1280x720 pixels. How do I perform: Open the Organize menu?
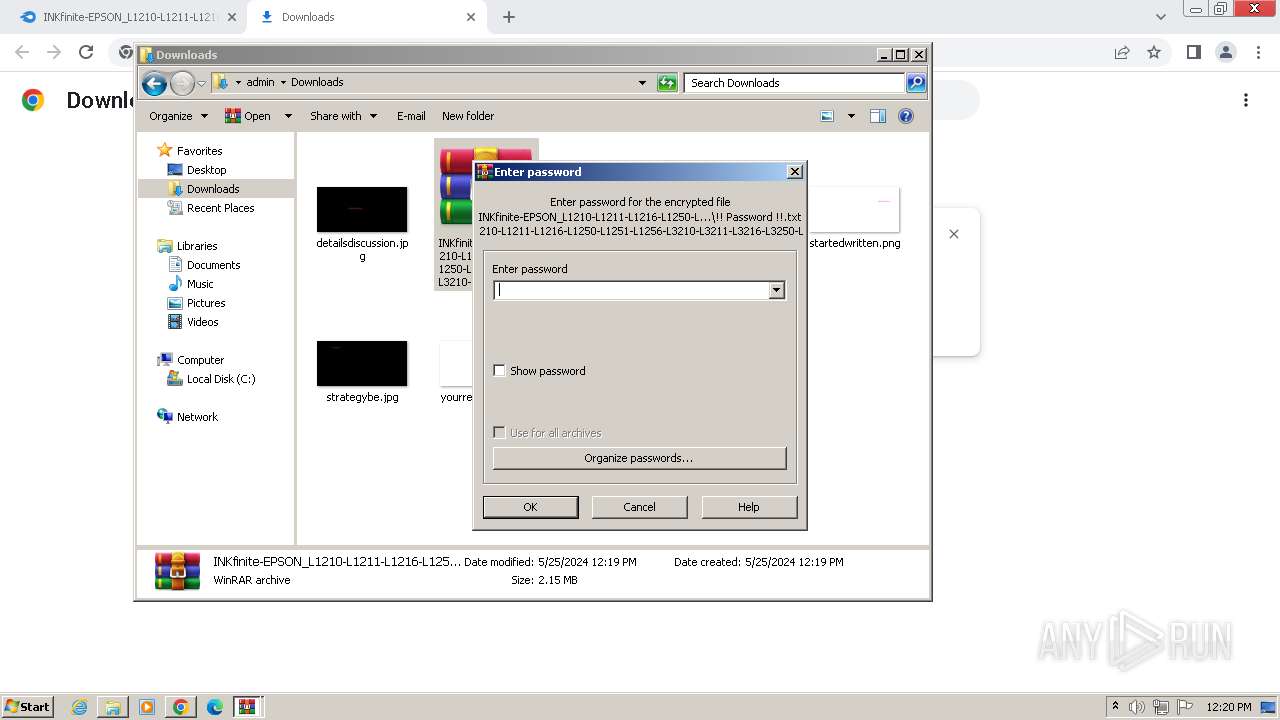click(178, 116)
